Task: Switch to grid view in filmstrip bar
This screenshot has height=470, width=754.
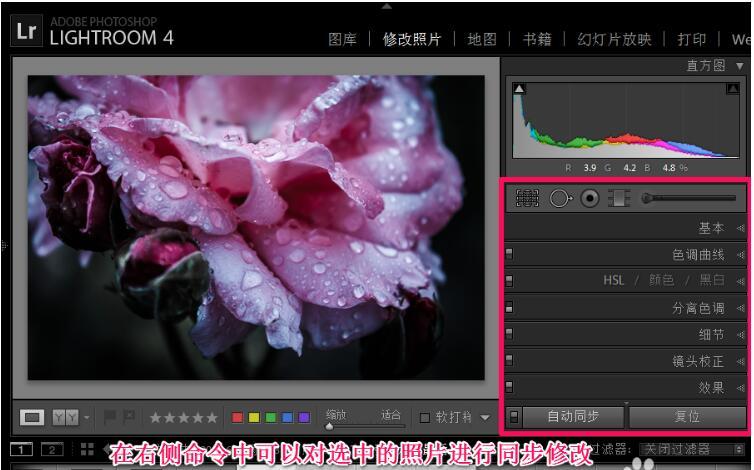Action: [87, 449]
